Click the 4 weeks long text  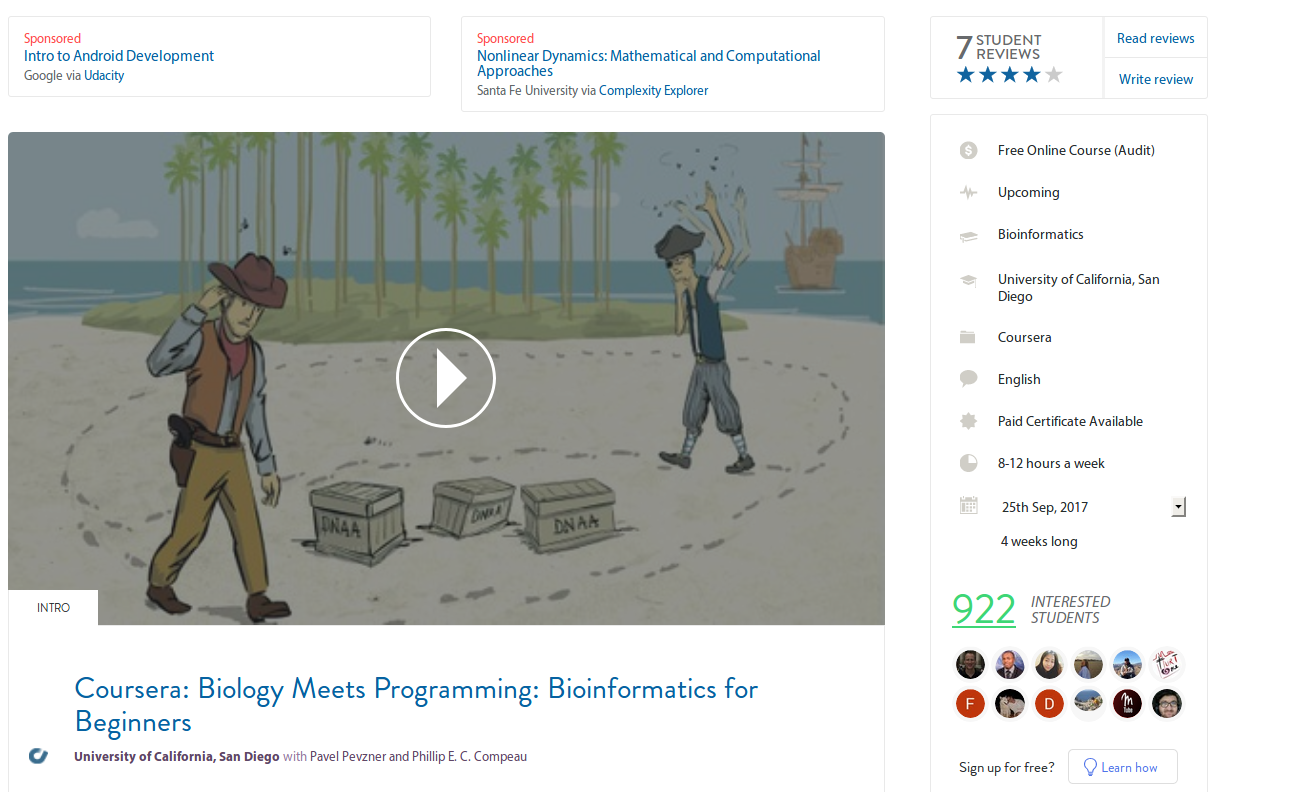point(1039,541)
